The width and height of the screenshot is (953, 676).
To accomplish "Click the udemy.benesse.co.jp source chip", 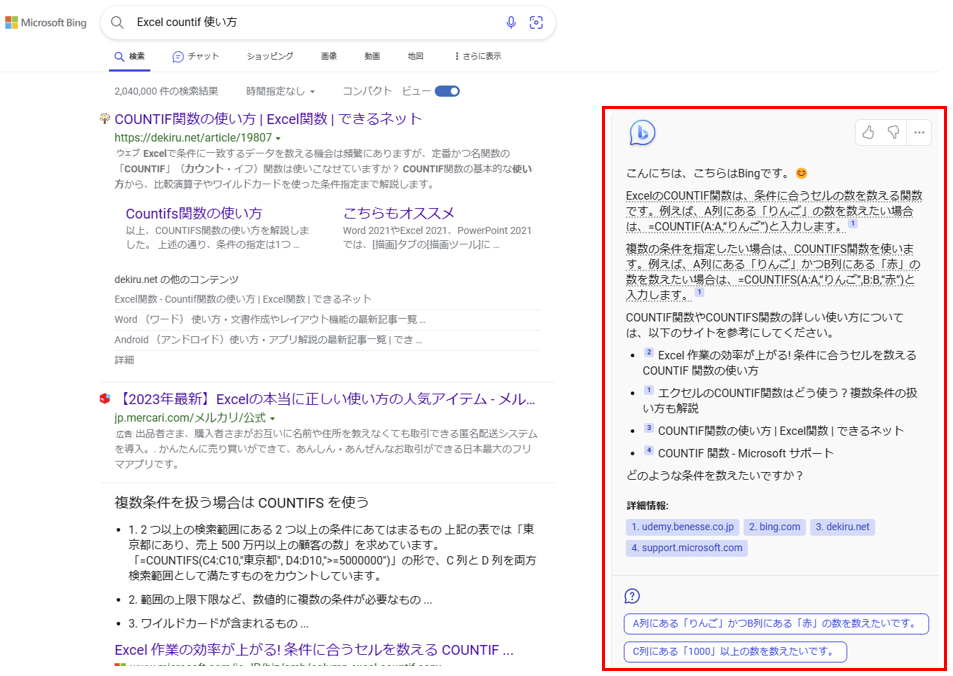I will [x=683, y=527].
